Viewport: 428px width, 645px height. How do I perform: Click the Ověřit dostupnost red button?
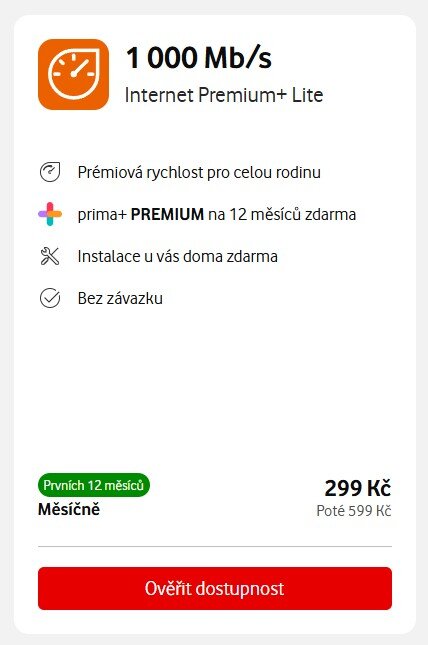coord(215,588)
